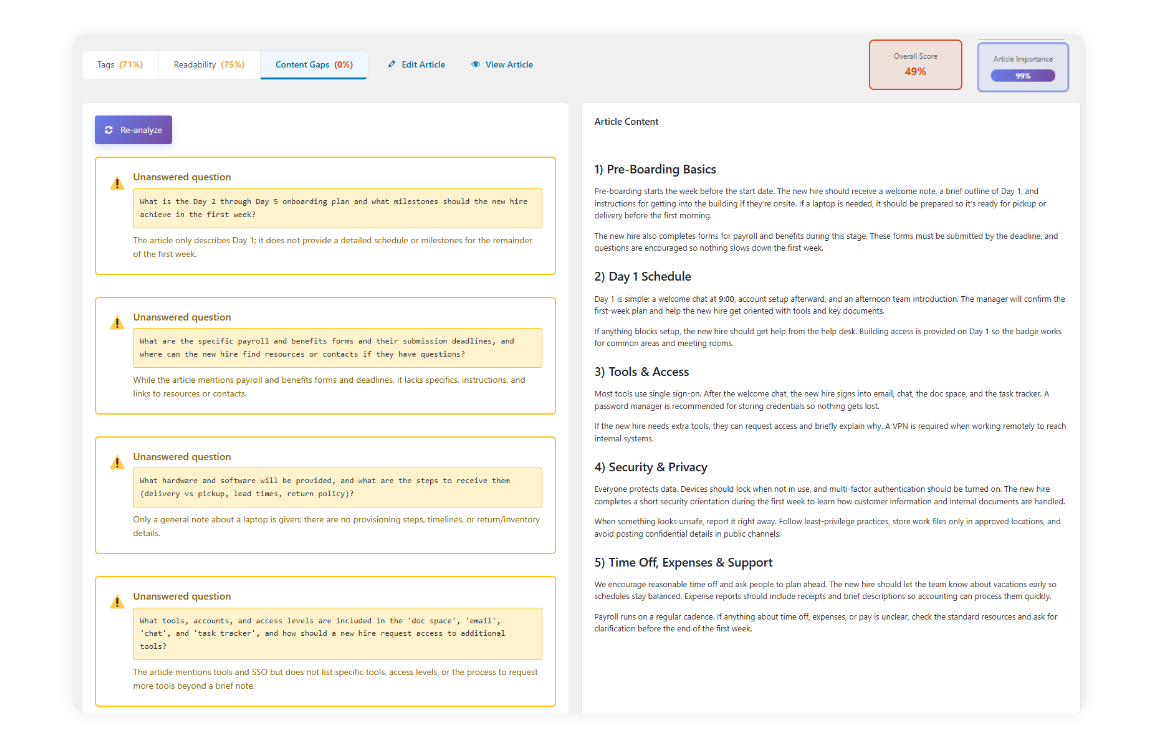Click the Article Importance 99% progress bar

pyautogui.click(x=1022, y=76)
